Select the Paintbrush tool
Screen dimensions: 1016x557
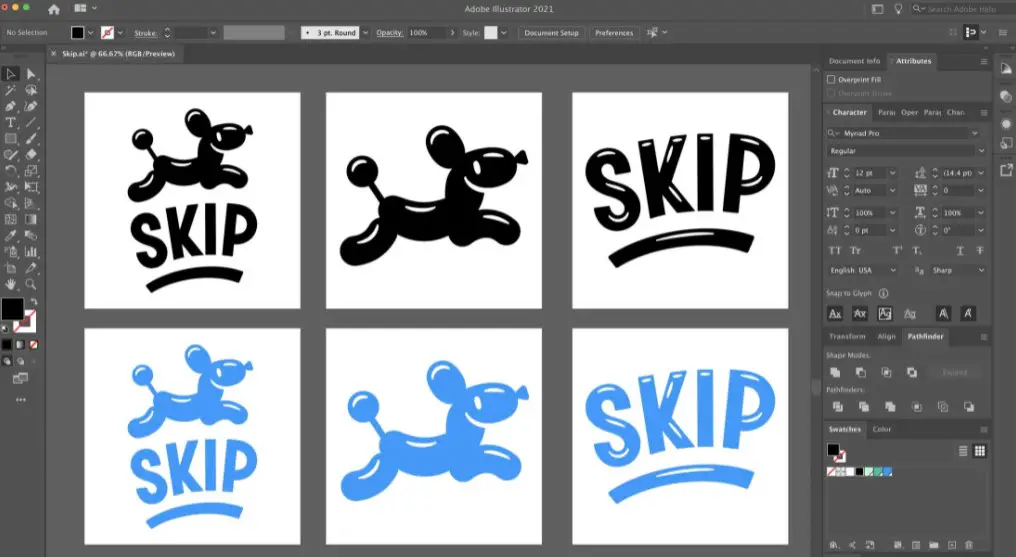[x=30, y=139]
